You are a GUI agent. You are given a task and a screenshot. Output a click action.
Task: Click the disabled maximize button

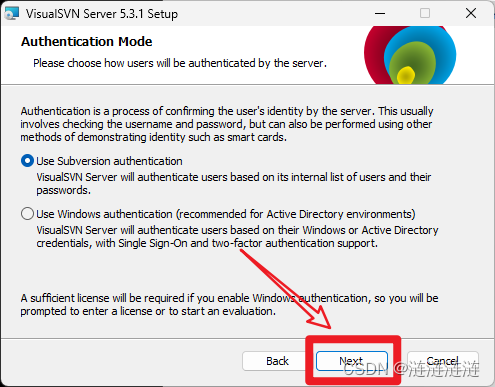(x=425, y=13)
